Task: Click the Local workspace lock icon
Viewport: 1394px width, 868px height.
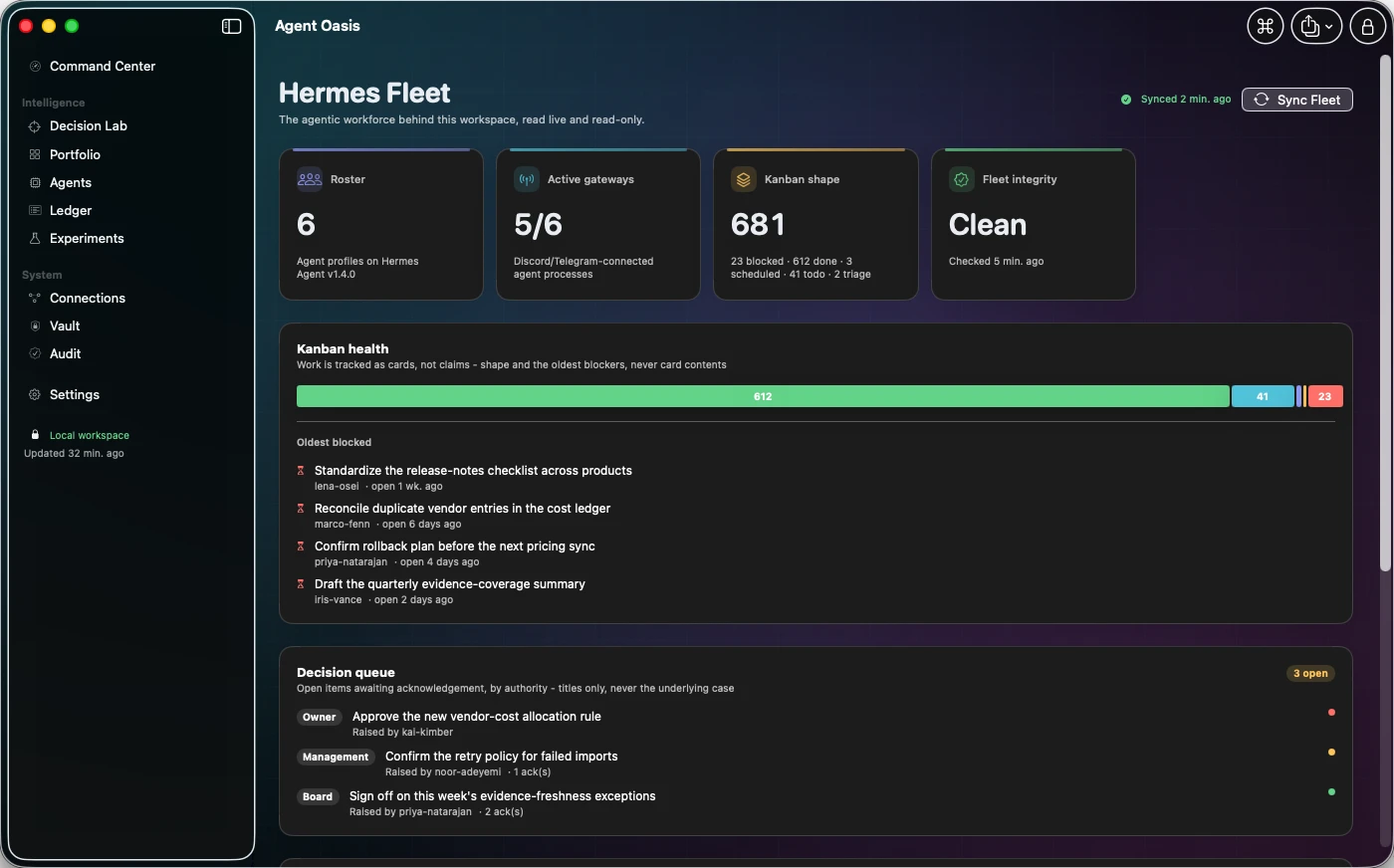Action: (x=35, y=435)
